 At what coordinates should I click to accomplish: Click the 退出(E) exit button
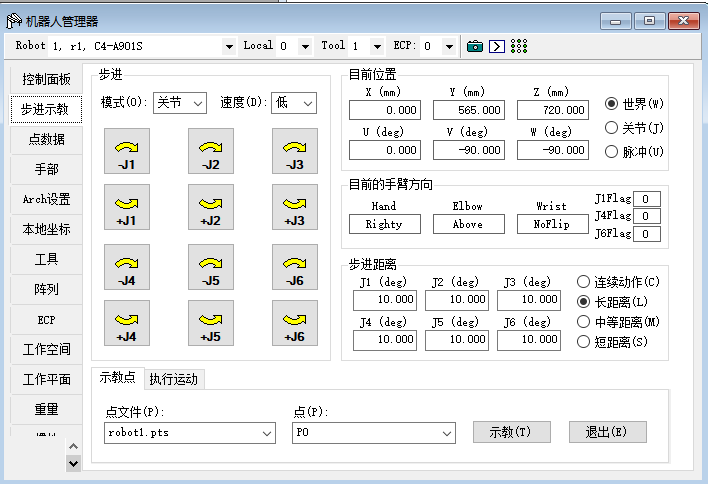click(x=608, y=432)
